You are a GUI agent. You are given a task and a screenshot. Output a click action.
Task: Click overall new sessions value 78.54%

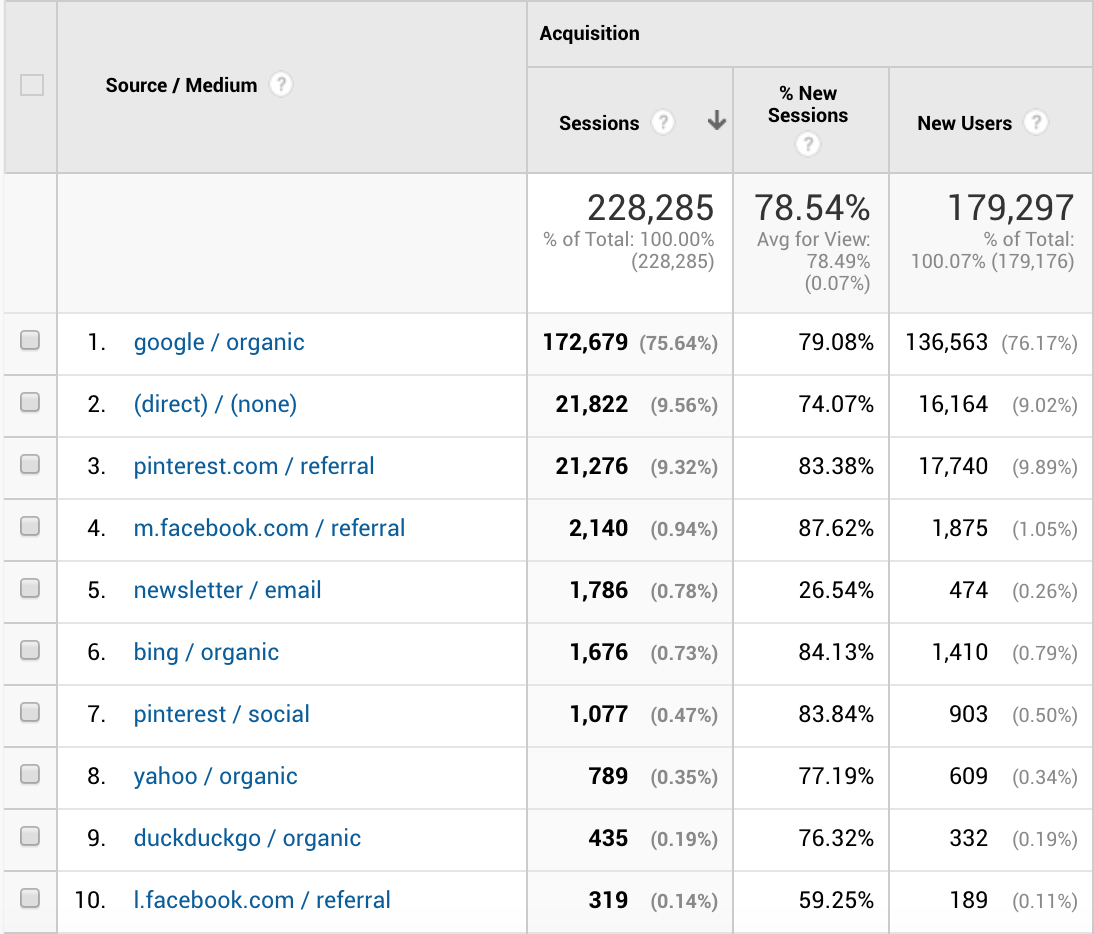(812, 208)
